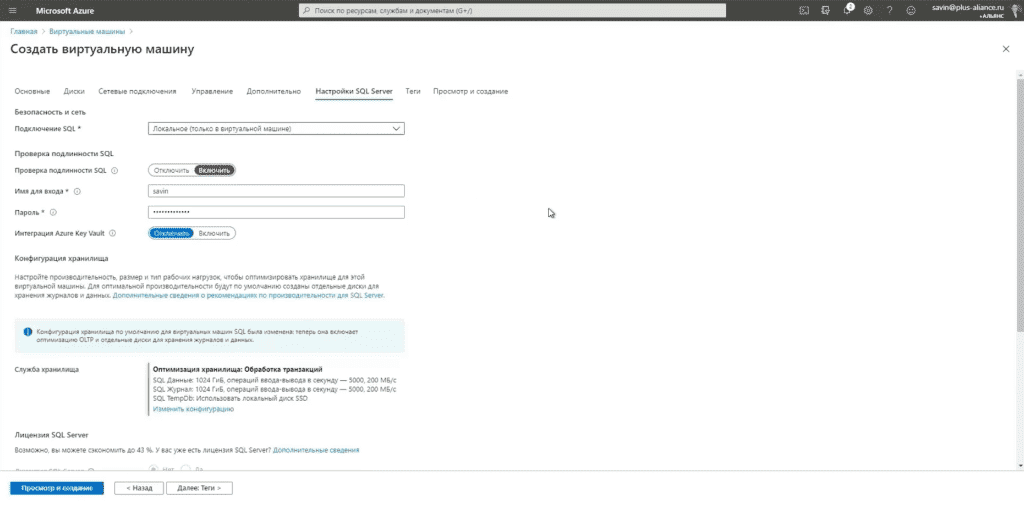The height and width of the screenshot is (507, 1024).
Task: Set Azure Key Vault integration to Отключить
Action: click(x=172, y=233)
